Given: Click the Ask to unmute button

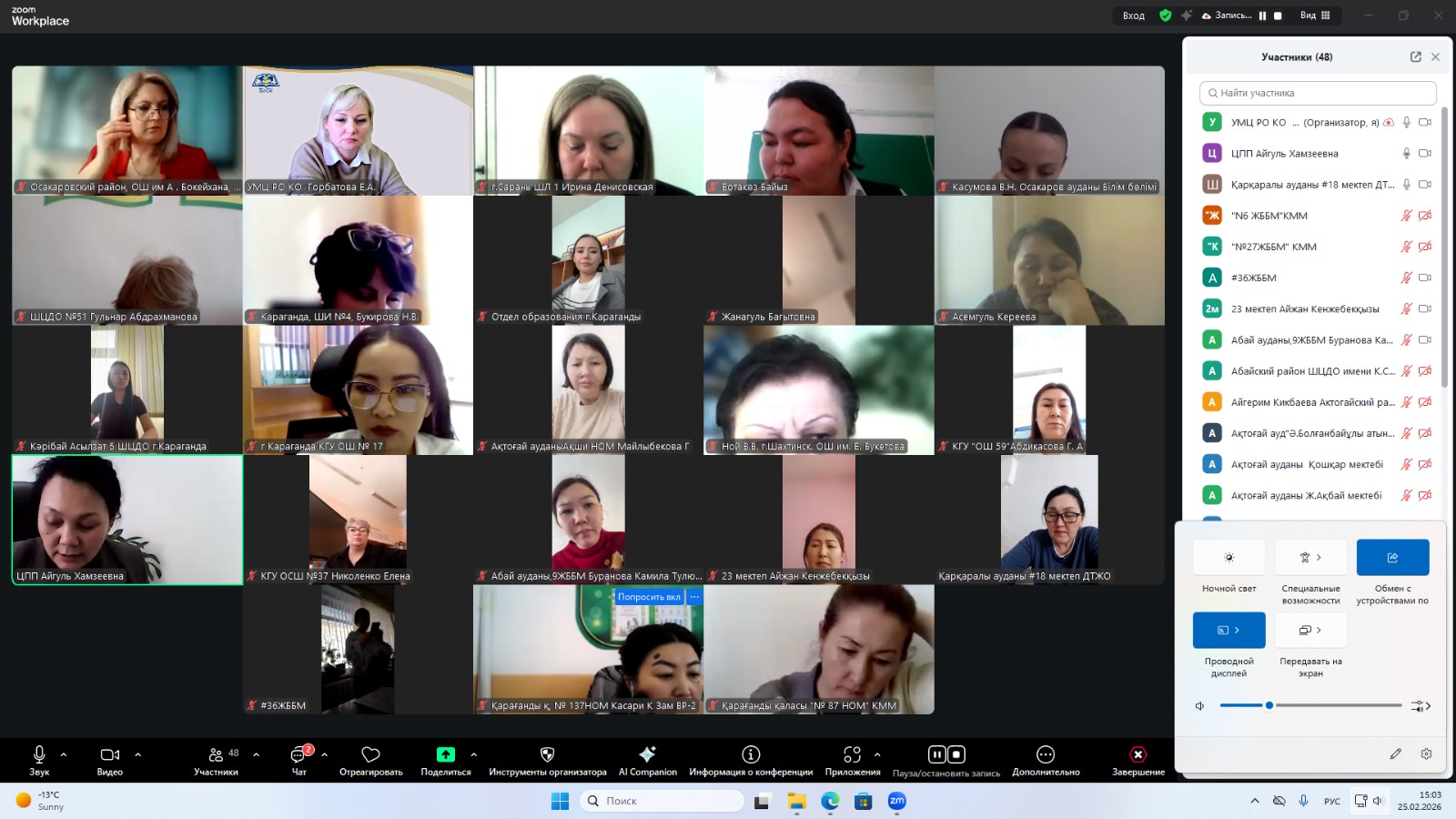Looking at the screenshot, I should pos(649,597).
